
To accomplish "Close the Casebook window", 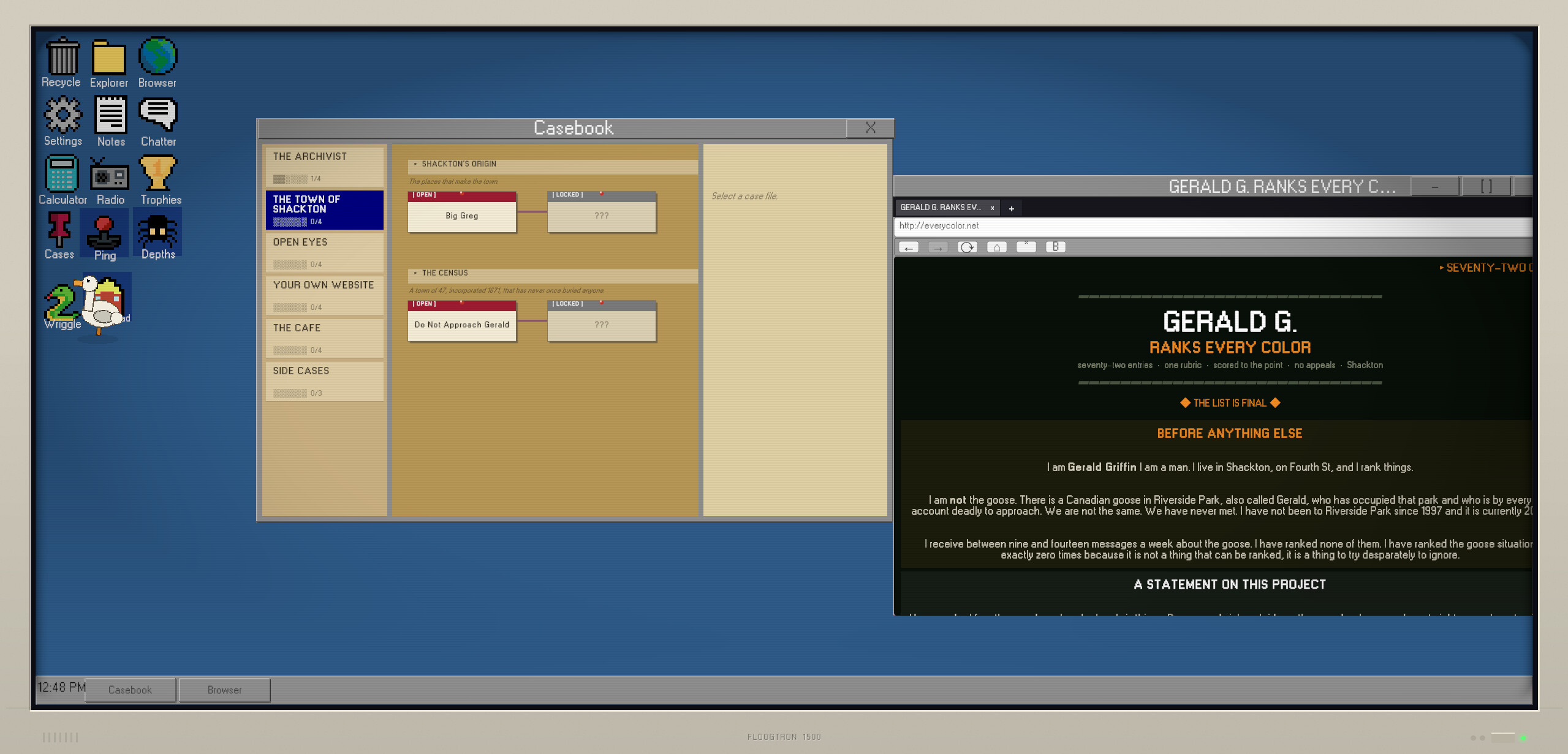I will (870, 127).
